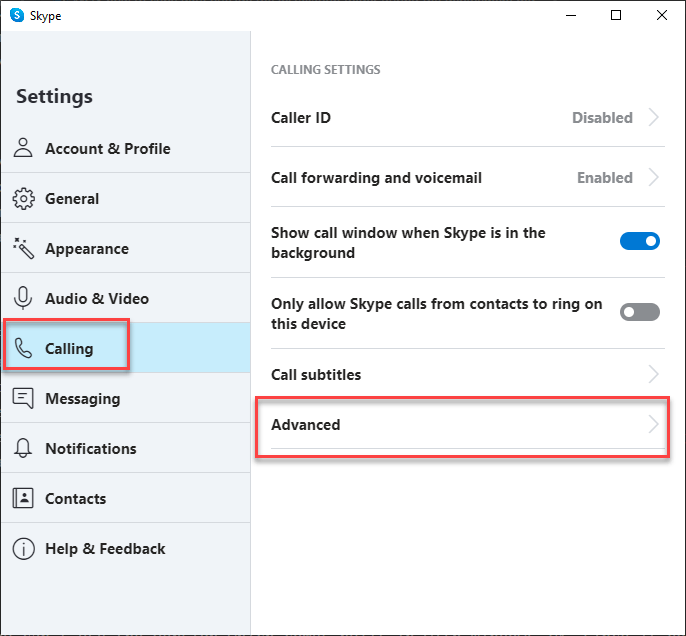Click the Help & Feedback info icon
The height and width of the screenshot is (636, 686).
(x=24, y=548)
